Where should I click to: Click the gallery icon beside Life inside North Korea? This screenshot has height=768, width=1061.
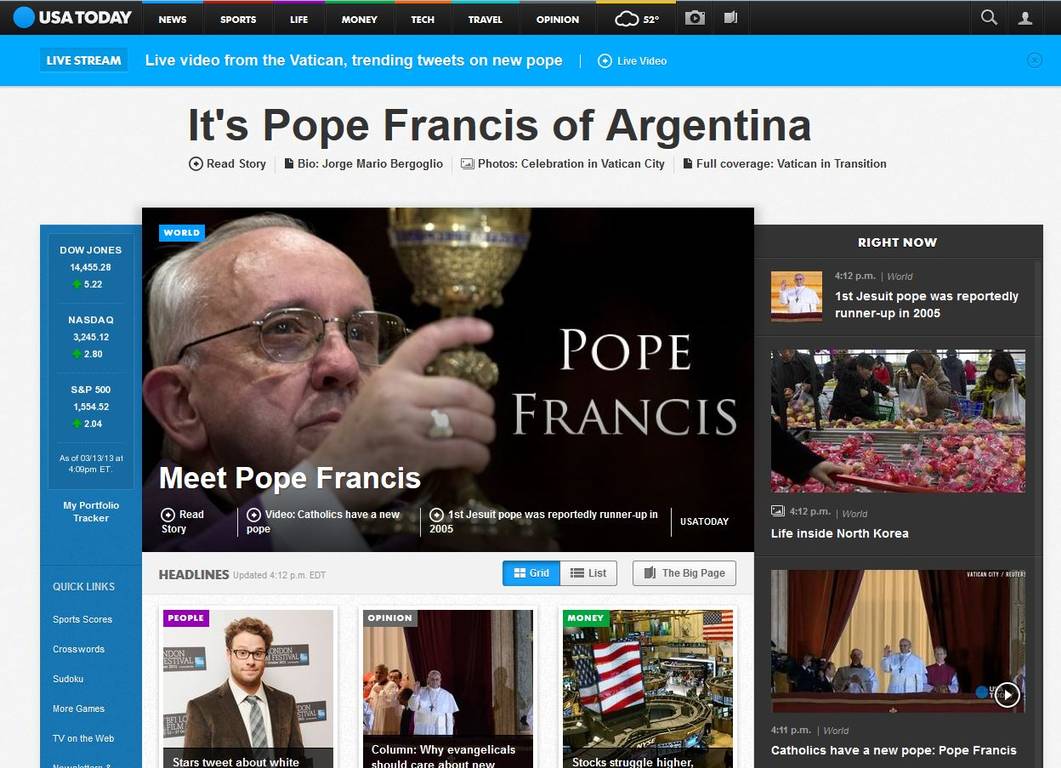tap(777, 512)
